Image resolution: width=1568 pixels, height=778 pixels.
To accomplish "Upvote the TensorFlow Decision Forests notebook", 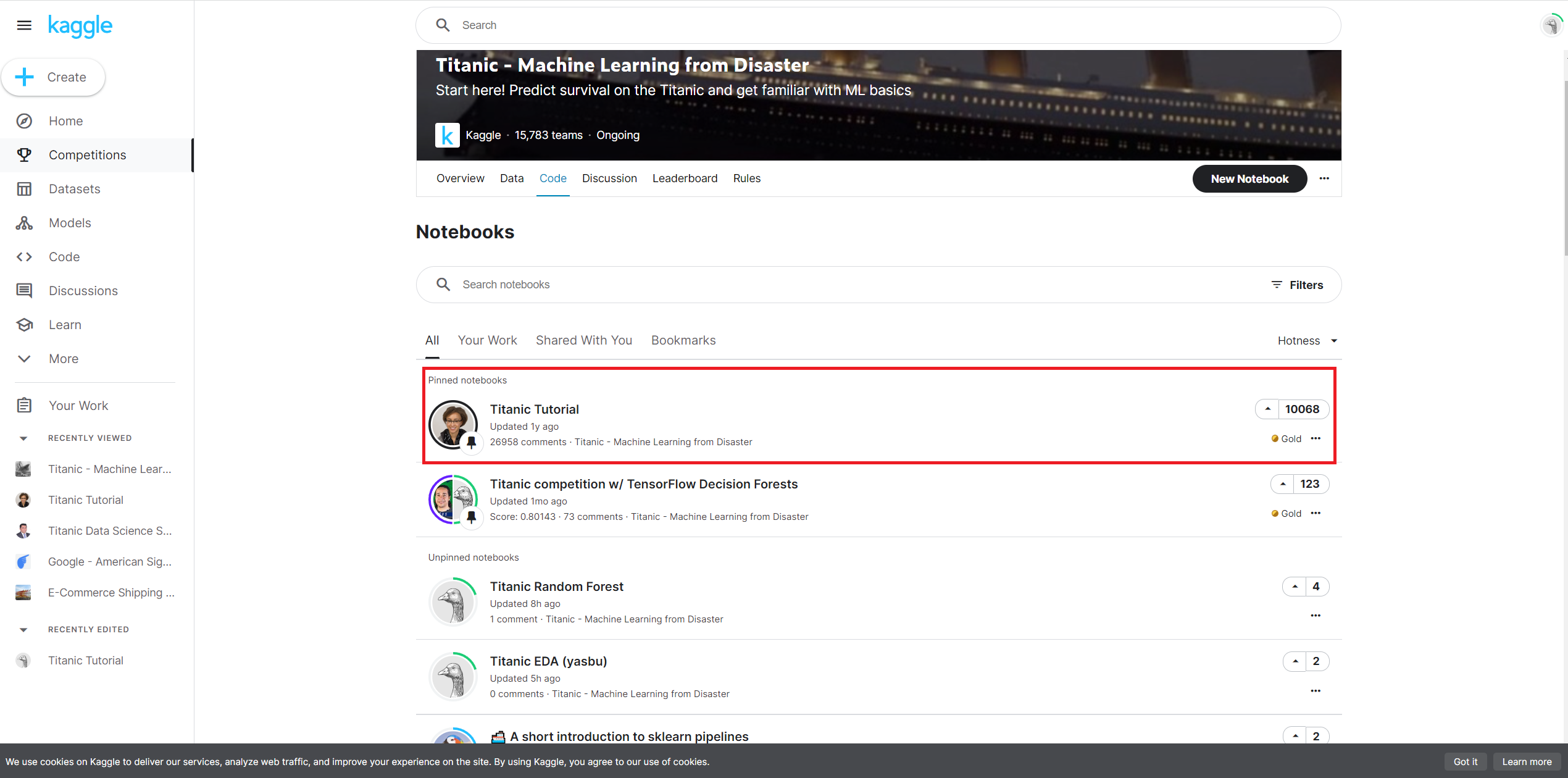I will 1283,484.
